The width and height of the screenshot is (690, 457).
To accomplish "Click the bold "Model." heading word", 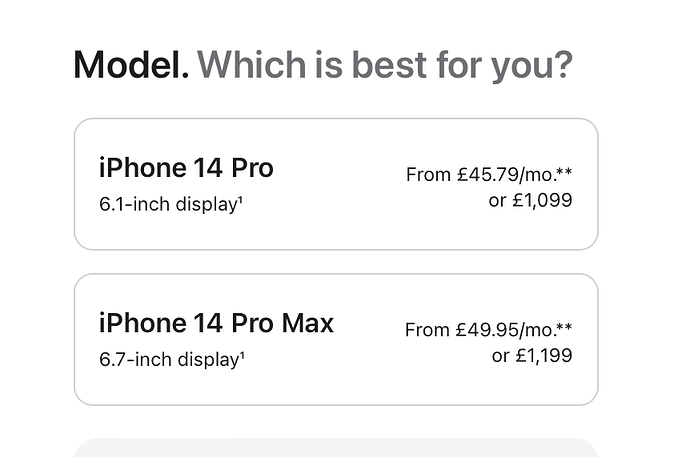I will click(130, 66).
